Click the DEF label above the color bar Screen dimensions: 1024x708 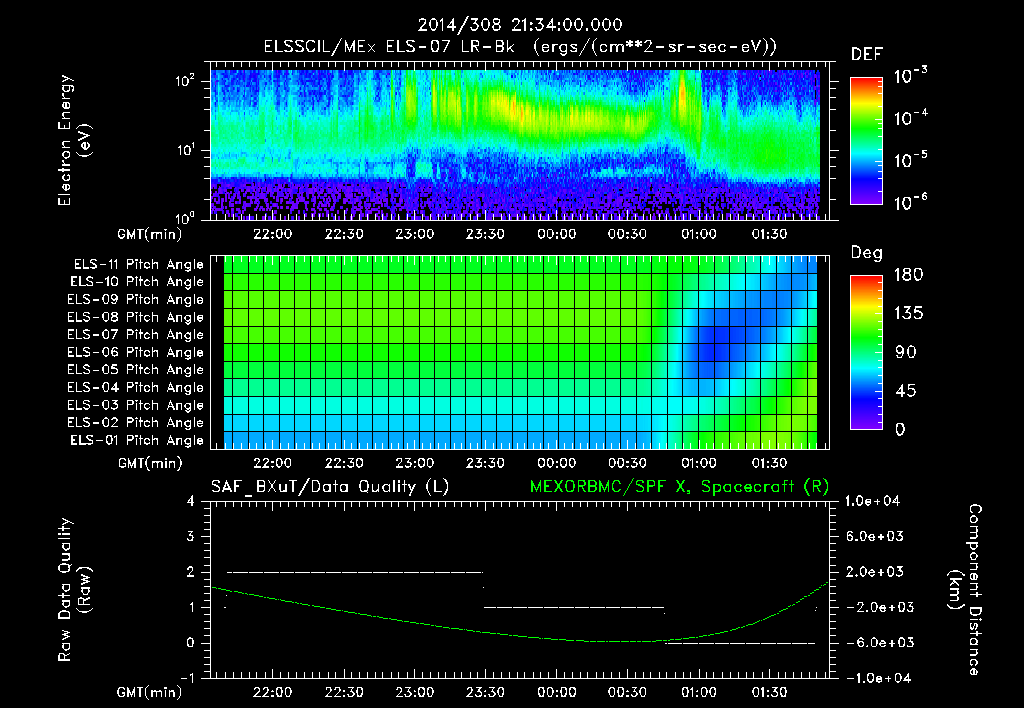click(867, 55)
